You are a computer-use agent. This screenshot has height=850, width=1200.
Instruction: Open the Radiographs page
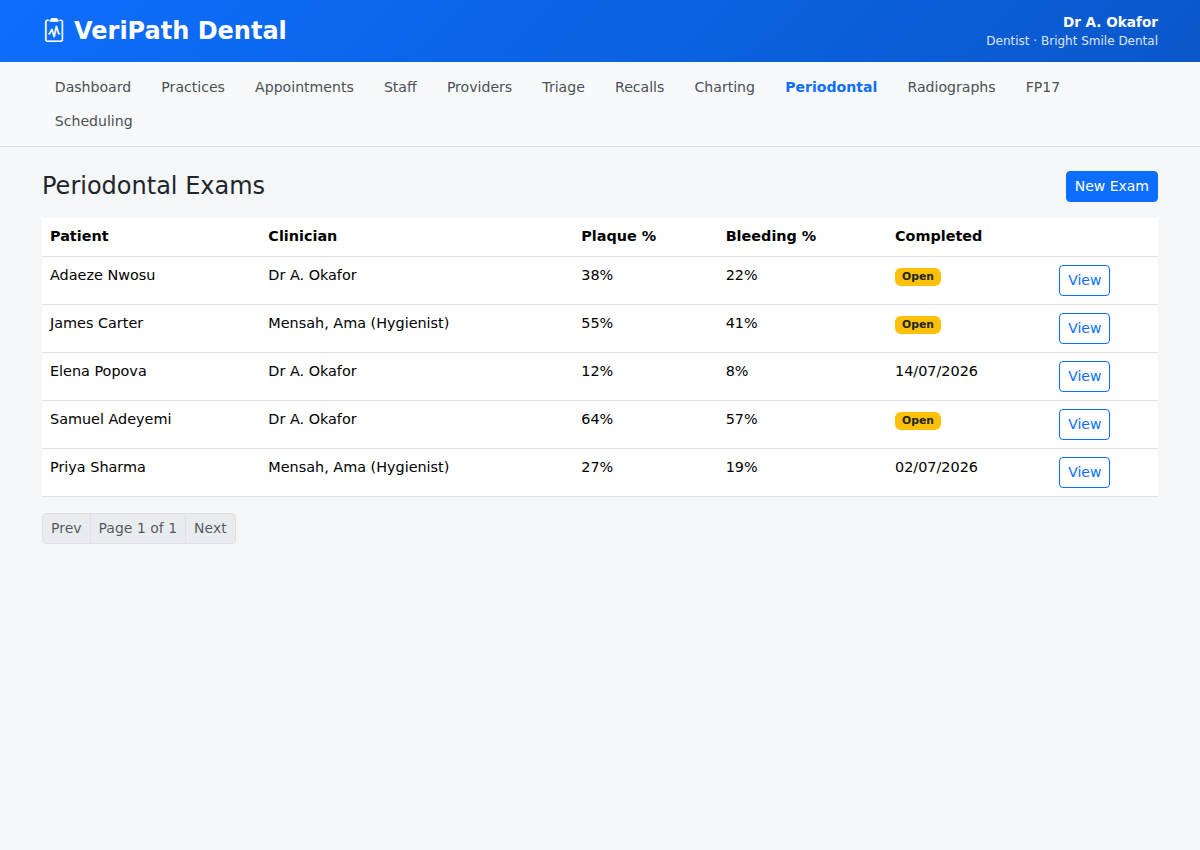pos(951,87)
